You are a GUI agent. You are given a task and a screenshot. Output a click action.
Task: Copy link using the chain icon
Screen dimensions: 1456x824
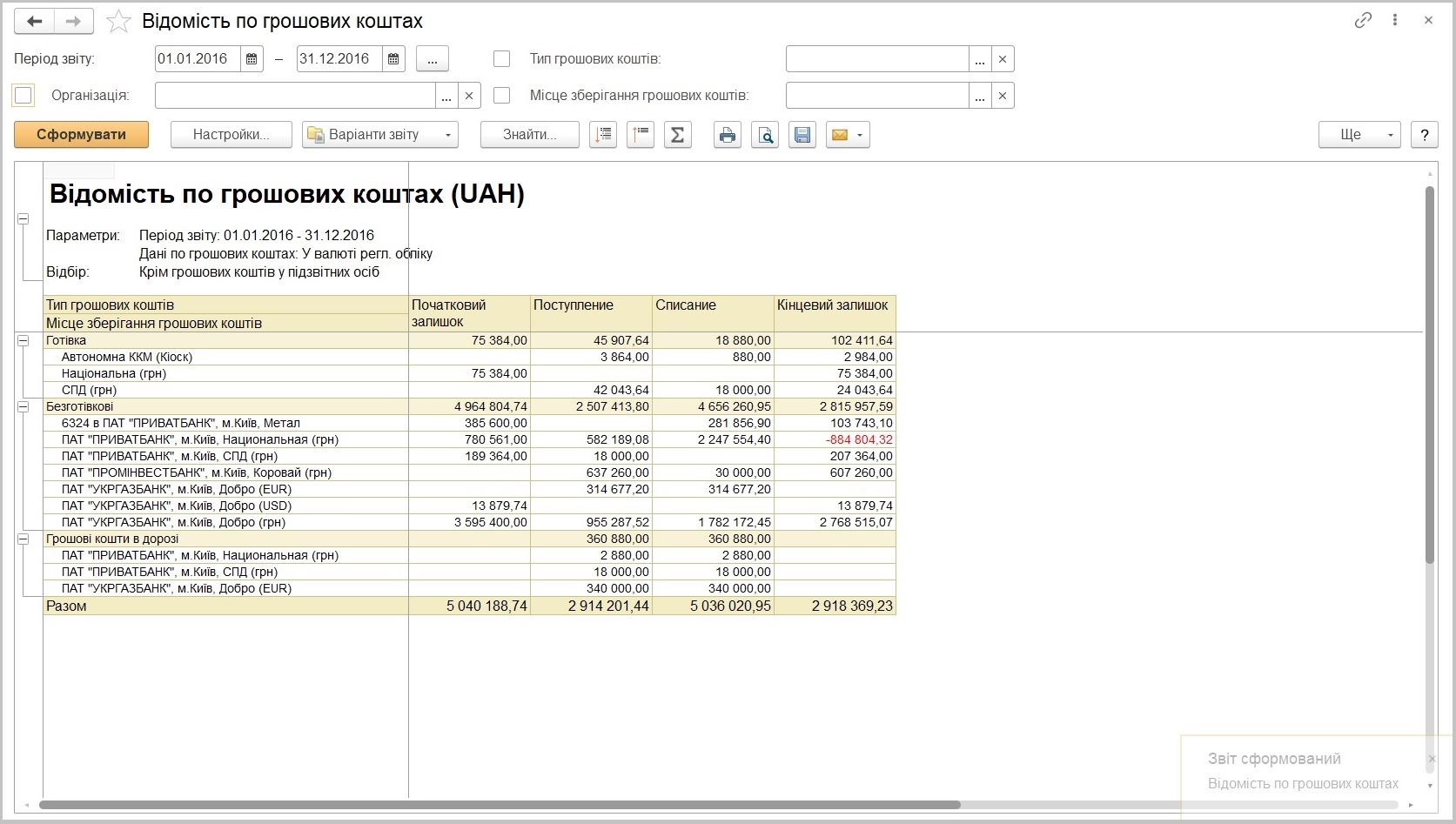pyautogui.click(x=1363, y=20)
